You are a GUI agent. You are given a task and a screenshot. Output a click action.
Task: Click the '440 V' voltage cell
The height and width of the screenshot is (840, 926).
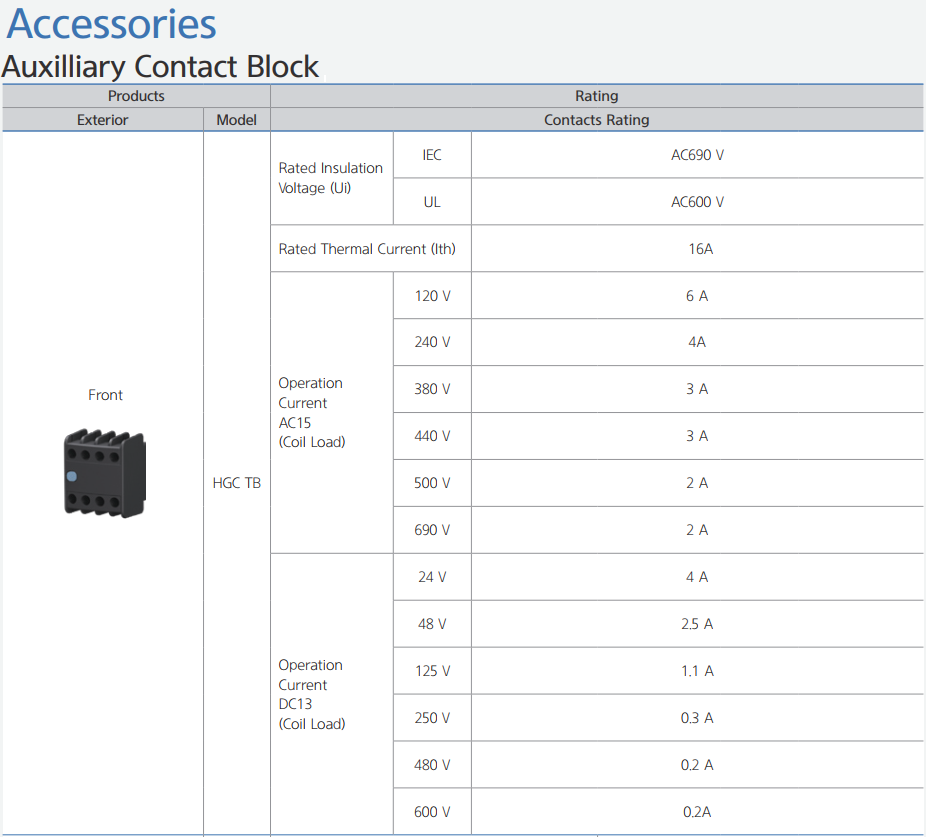(432, 436)
